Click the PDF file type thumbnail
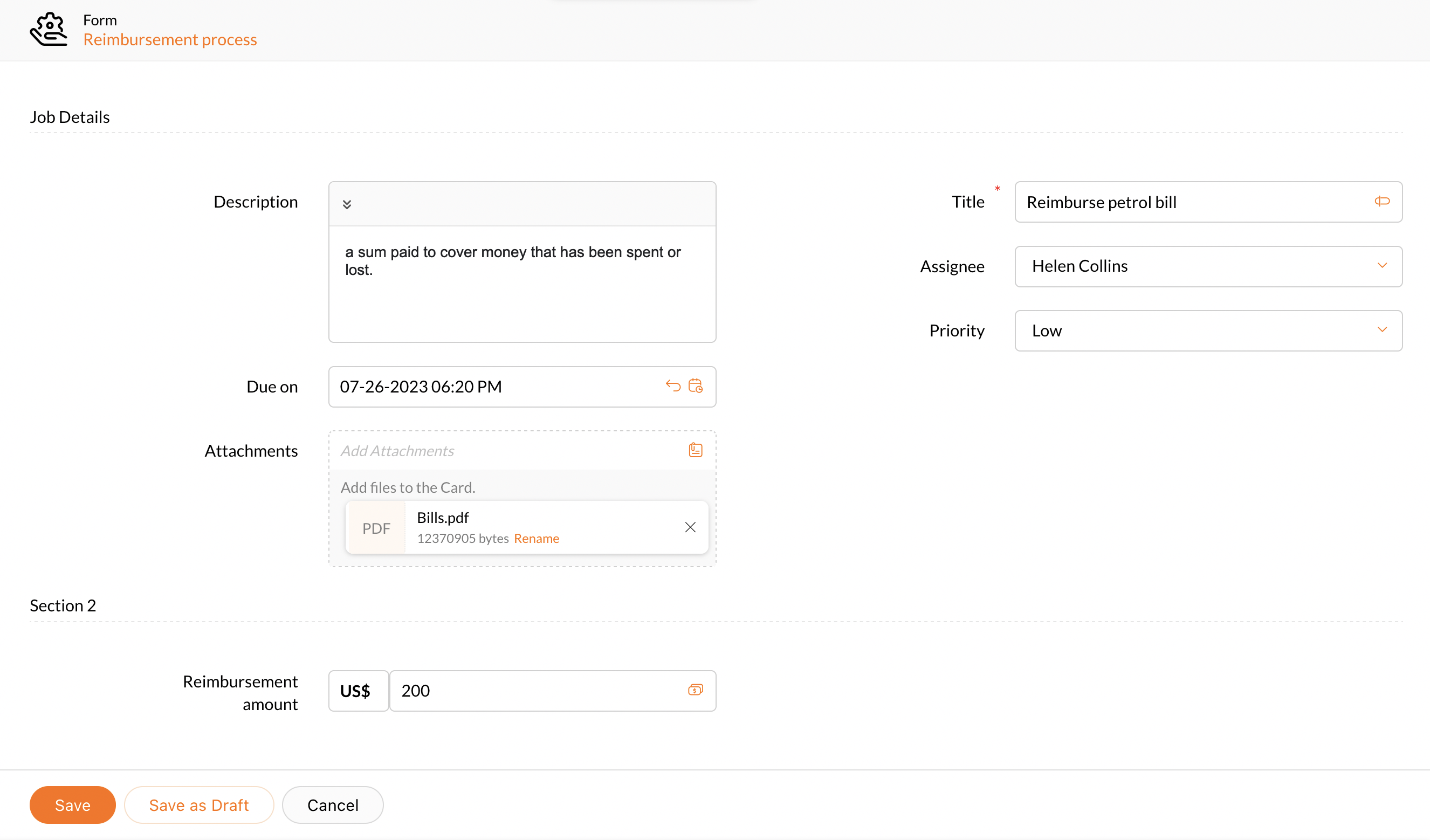This screenshot has height=840, width=1430. (x=376, y=528)
